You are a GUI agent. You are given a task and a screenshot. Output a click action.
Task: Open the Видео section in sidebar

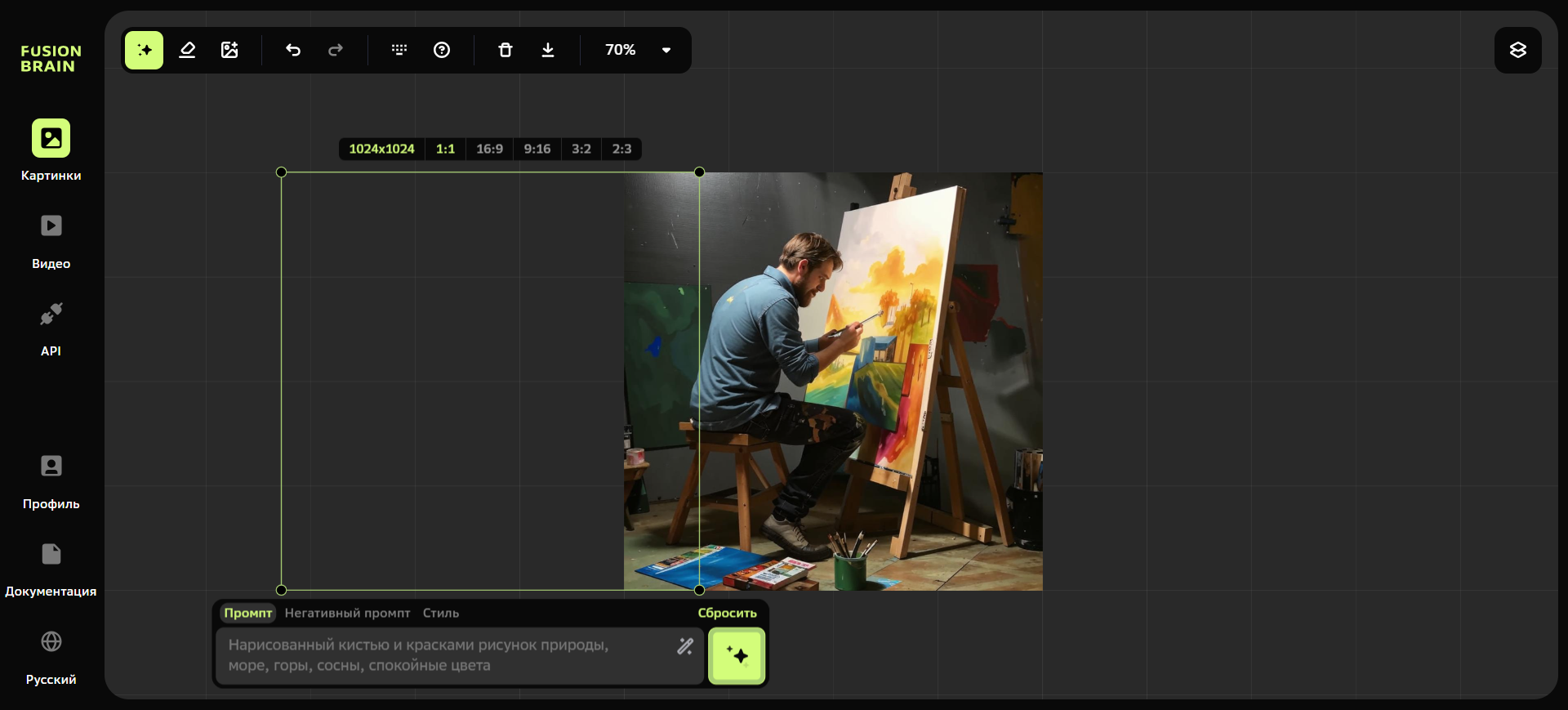(51, 240)
